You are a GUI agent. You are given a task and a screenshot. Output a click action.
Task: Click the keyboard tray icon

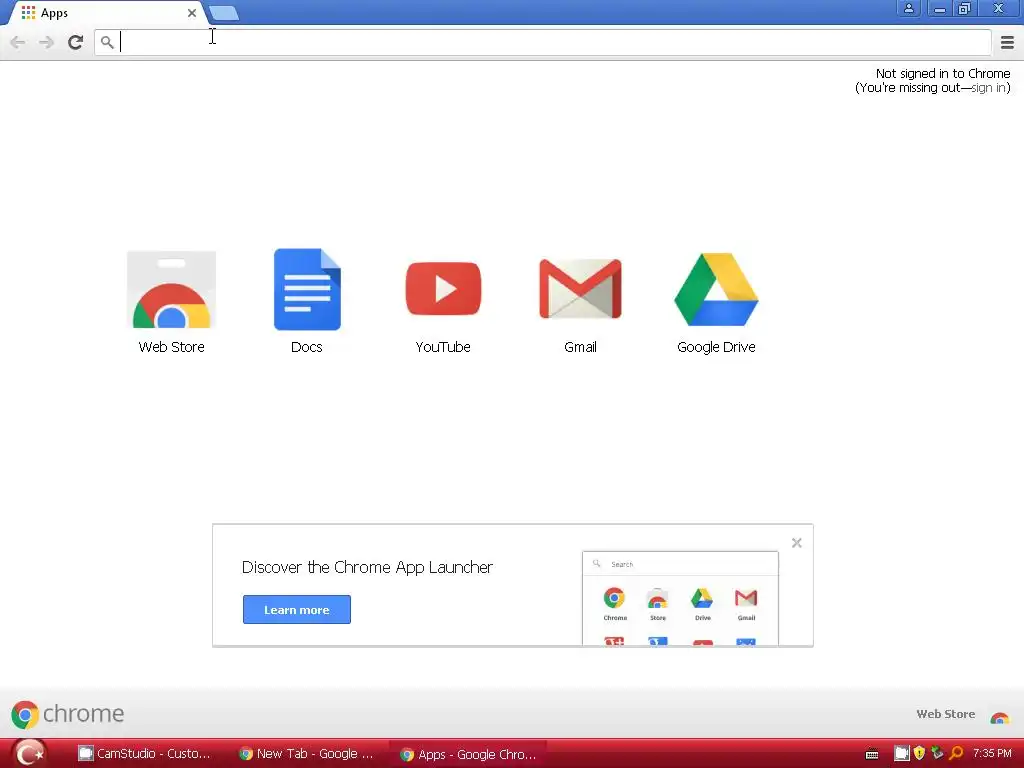point(871,755)
